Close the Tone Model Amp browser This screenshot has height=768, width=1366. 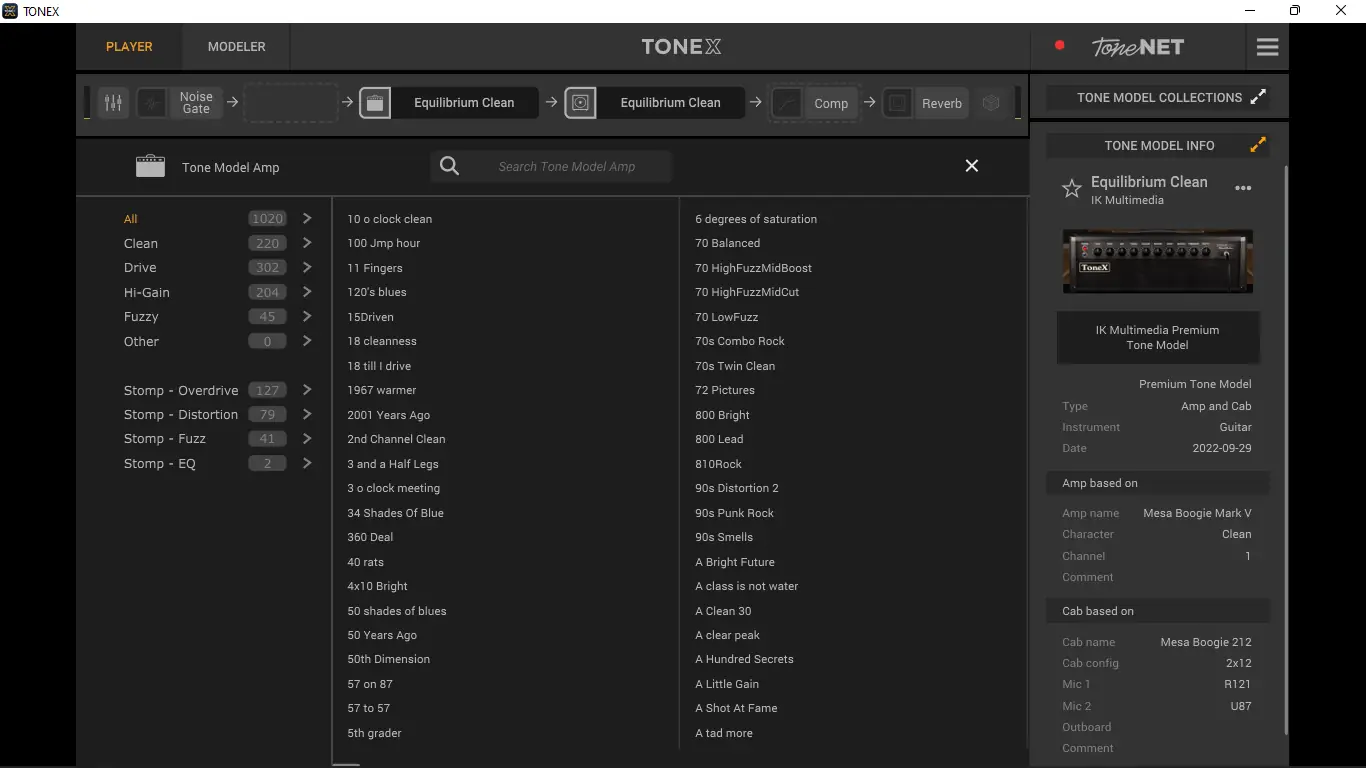(972, 166)
